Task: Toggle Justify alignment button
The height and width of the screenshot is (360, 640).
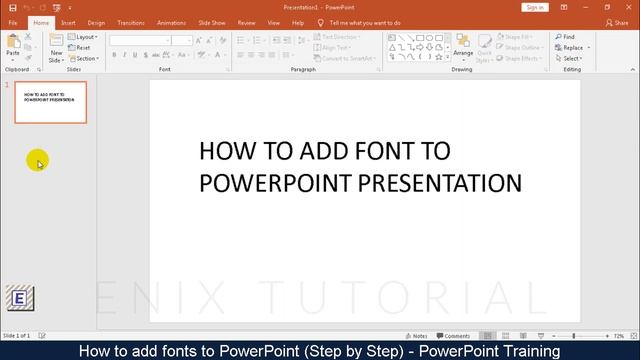Action: point(272,55)
